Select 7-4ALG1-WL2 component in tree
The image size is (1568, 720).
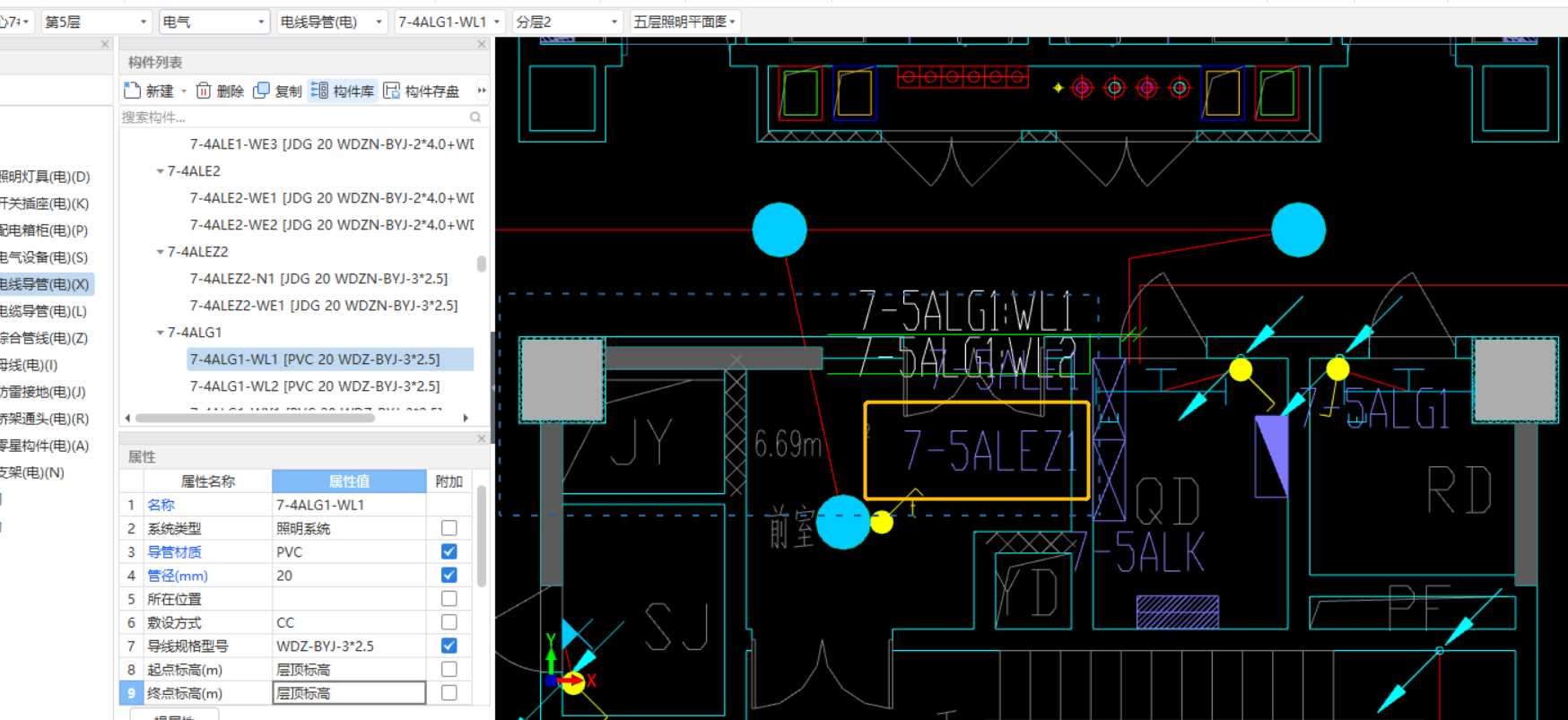[x=315, y=386]
